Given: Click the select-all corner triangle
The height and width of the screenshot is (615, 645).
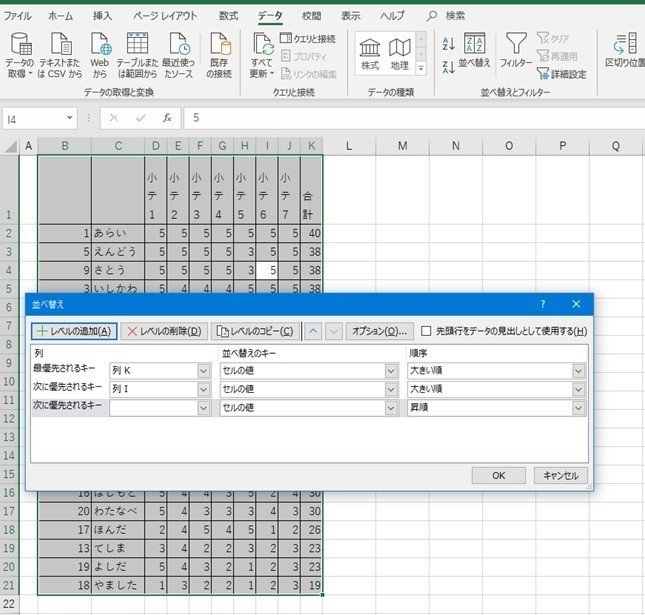Looking at the screenshot, I should pos(10,146).
